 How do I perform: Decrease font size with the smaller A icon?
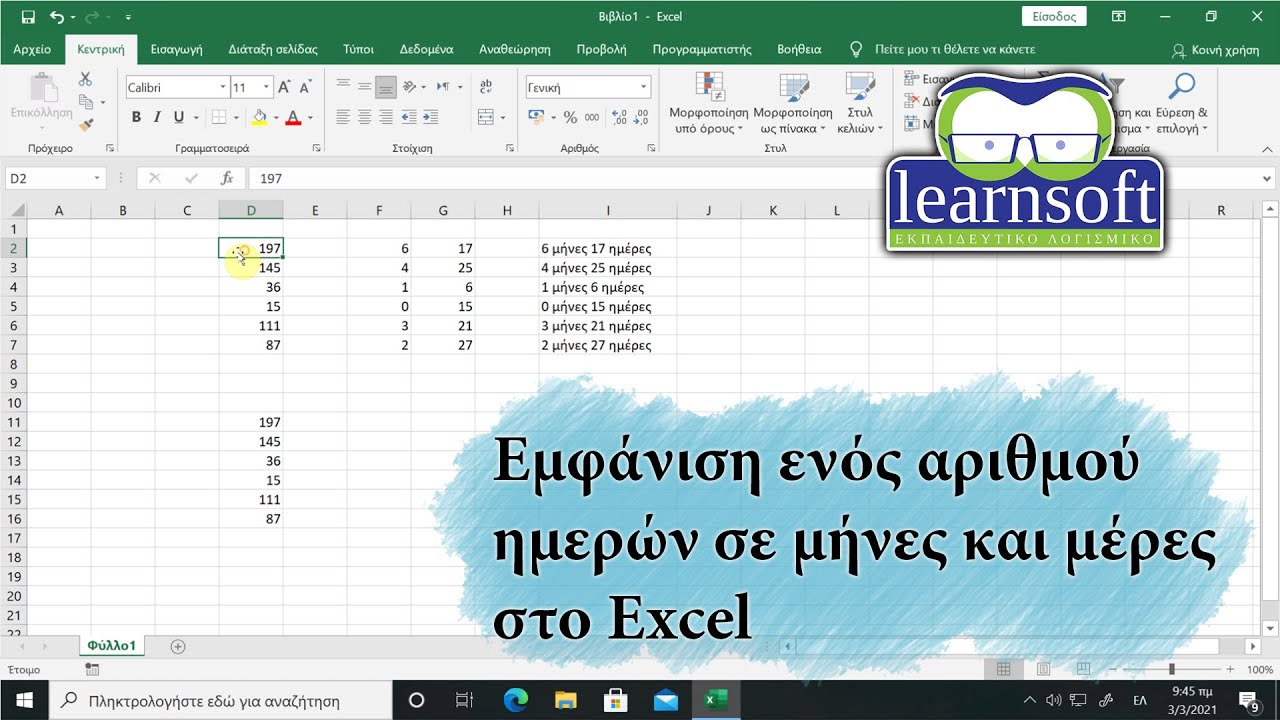click(x=305, y=87)
